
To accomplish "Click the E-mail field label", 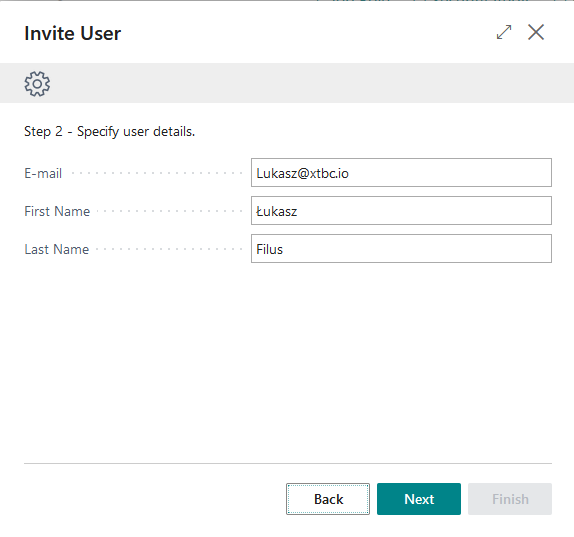I will click(43, 173).
